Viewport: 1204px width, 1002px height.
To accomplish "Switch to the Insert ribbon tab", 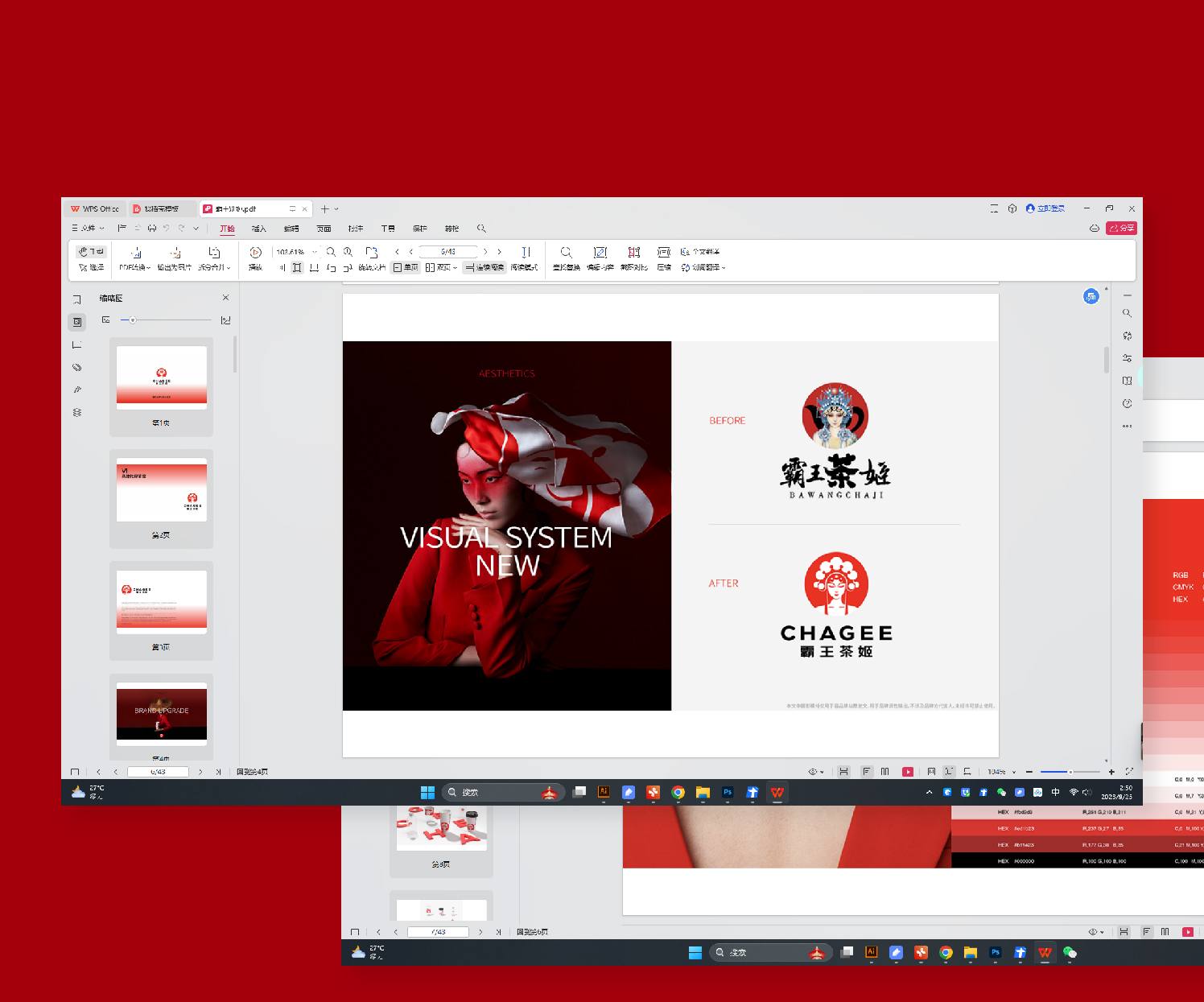I will point(259,229).
